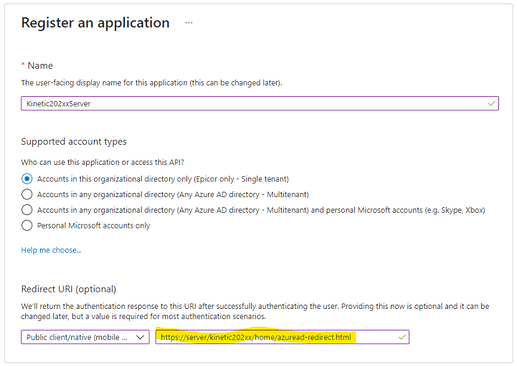Click the Redirect URI input field
517x366 pixels.
[x=282, y=337]
